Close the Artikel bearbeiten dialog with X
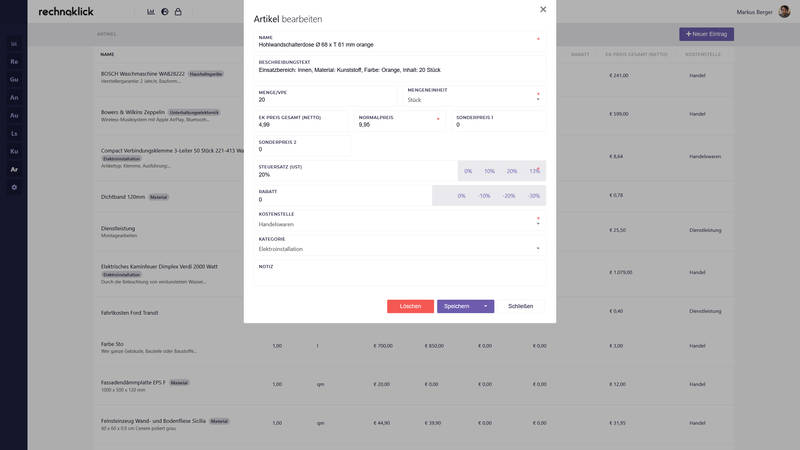Viewport: 800px width, 450px height. pyautogui.click(x=543, y=9)
